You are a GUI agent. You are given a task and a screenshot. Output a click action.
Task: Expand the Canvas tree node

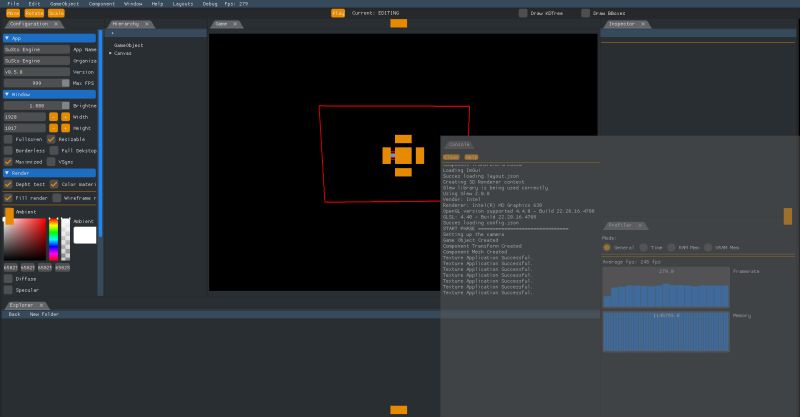110,53
